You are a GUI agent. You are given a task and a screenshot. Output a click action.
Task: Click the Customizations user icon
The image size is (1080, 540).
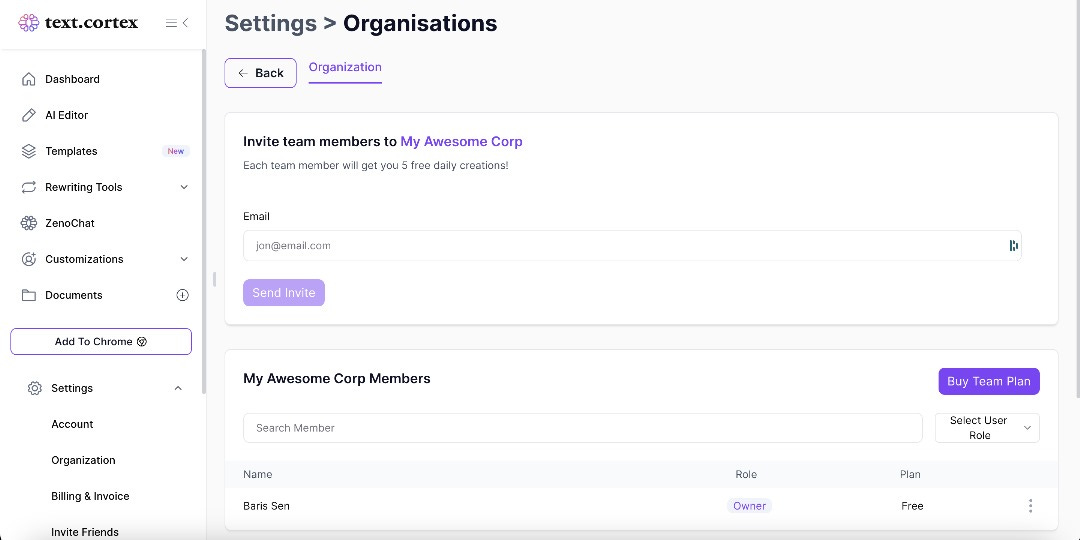pos(28,259)
